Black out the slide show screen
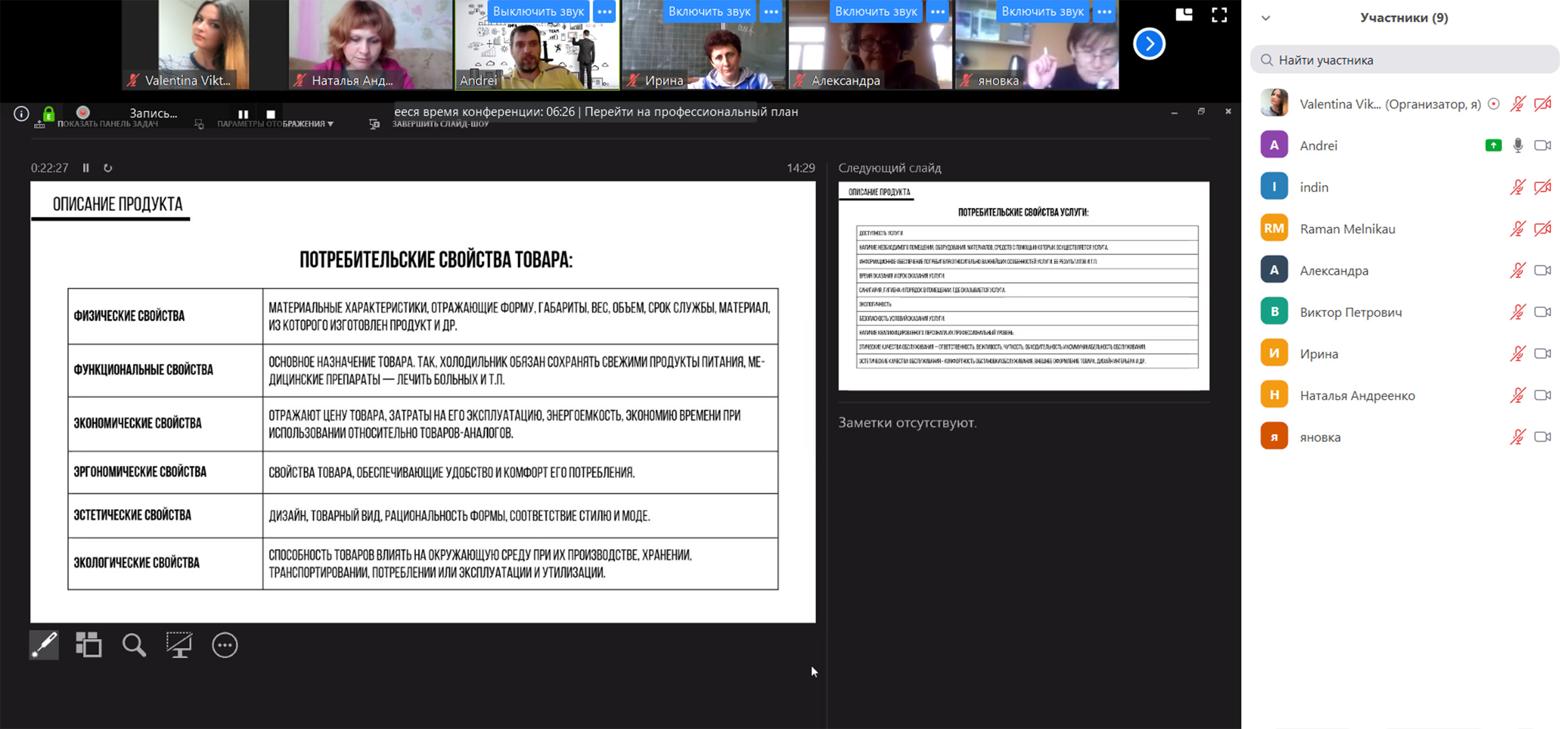This screenshot has width=1568, height=729. [x=180, y=645]
